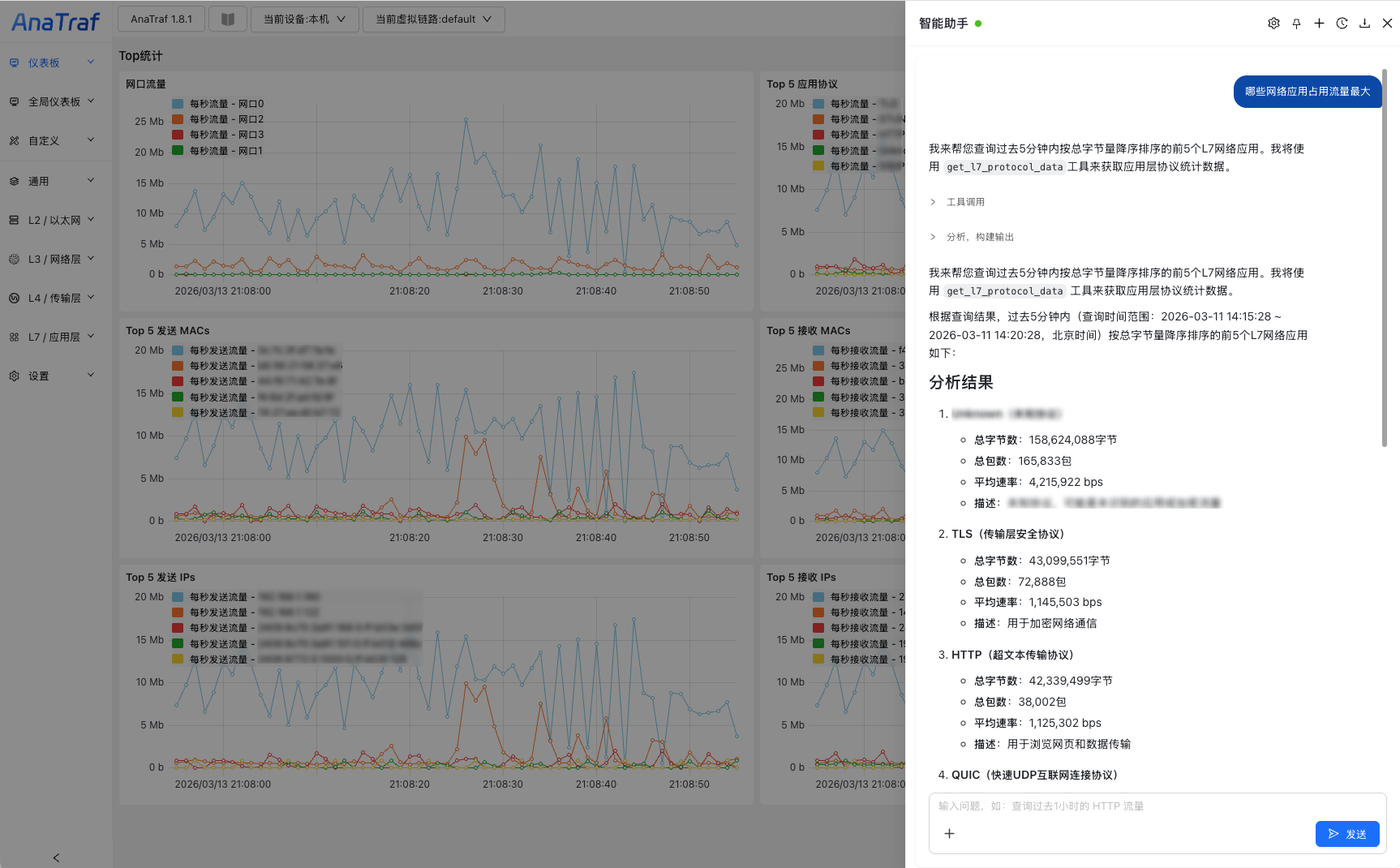
Task: Click the Top统计 page title
Action: (x=140, y=56)
